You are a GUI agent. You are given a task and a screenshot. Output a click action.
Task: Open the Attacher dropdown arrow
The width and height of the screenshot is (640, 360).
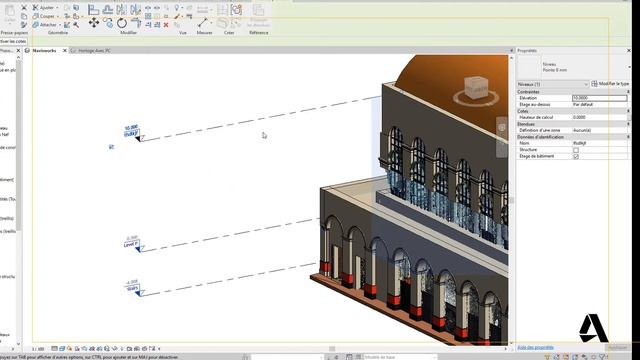[x=60, y=25]
